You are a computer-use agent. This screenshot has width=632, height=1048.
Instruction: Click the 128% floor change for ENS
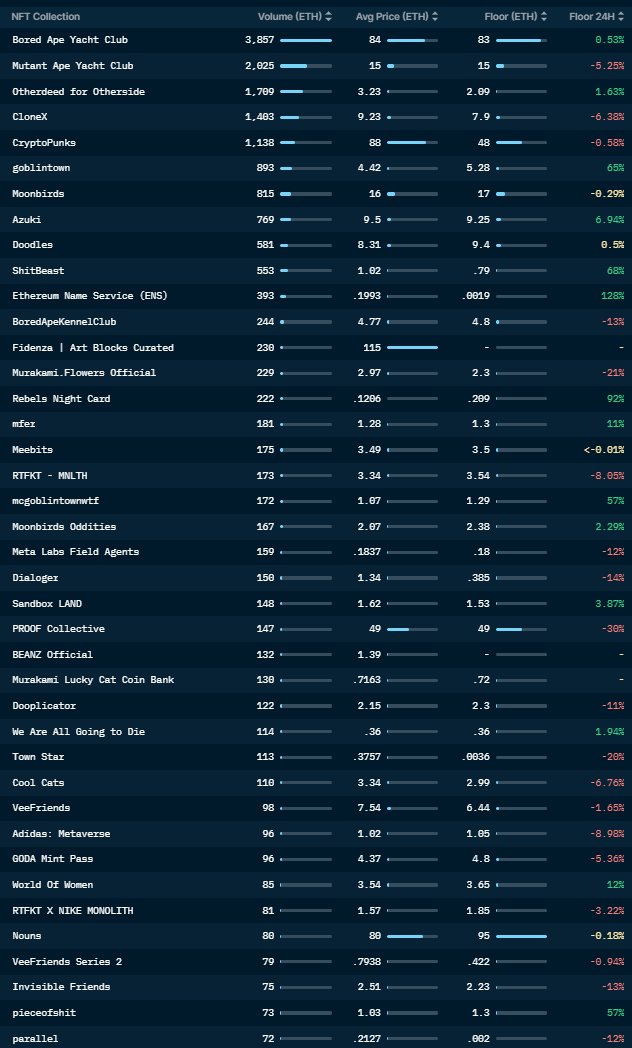coord(613,296)
